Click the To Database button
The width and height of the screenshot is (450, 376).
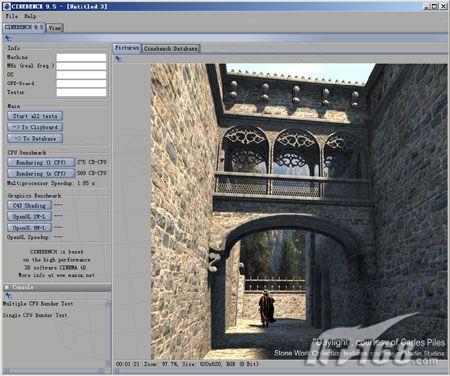tap(35, 138)
